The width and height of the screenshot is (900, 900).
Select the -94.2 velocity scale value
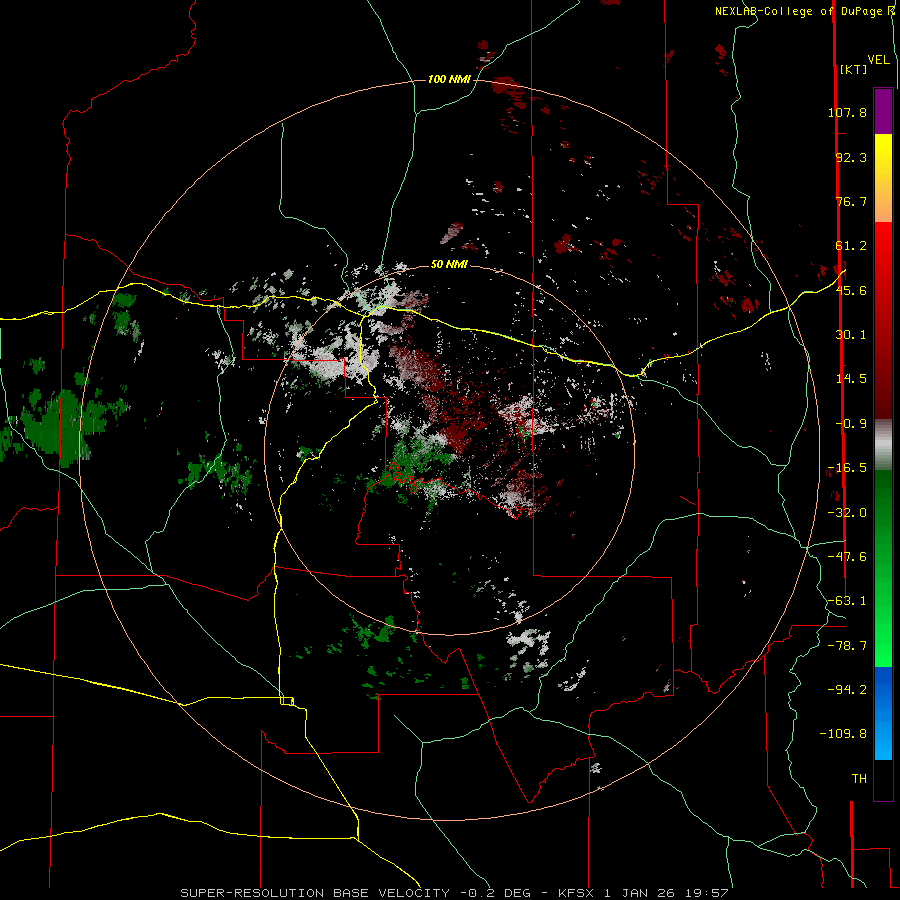[847, 689]
